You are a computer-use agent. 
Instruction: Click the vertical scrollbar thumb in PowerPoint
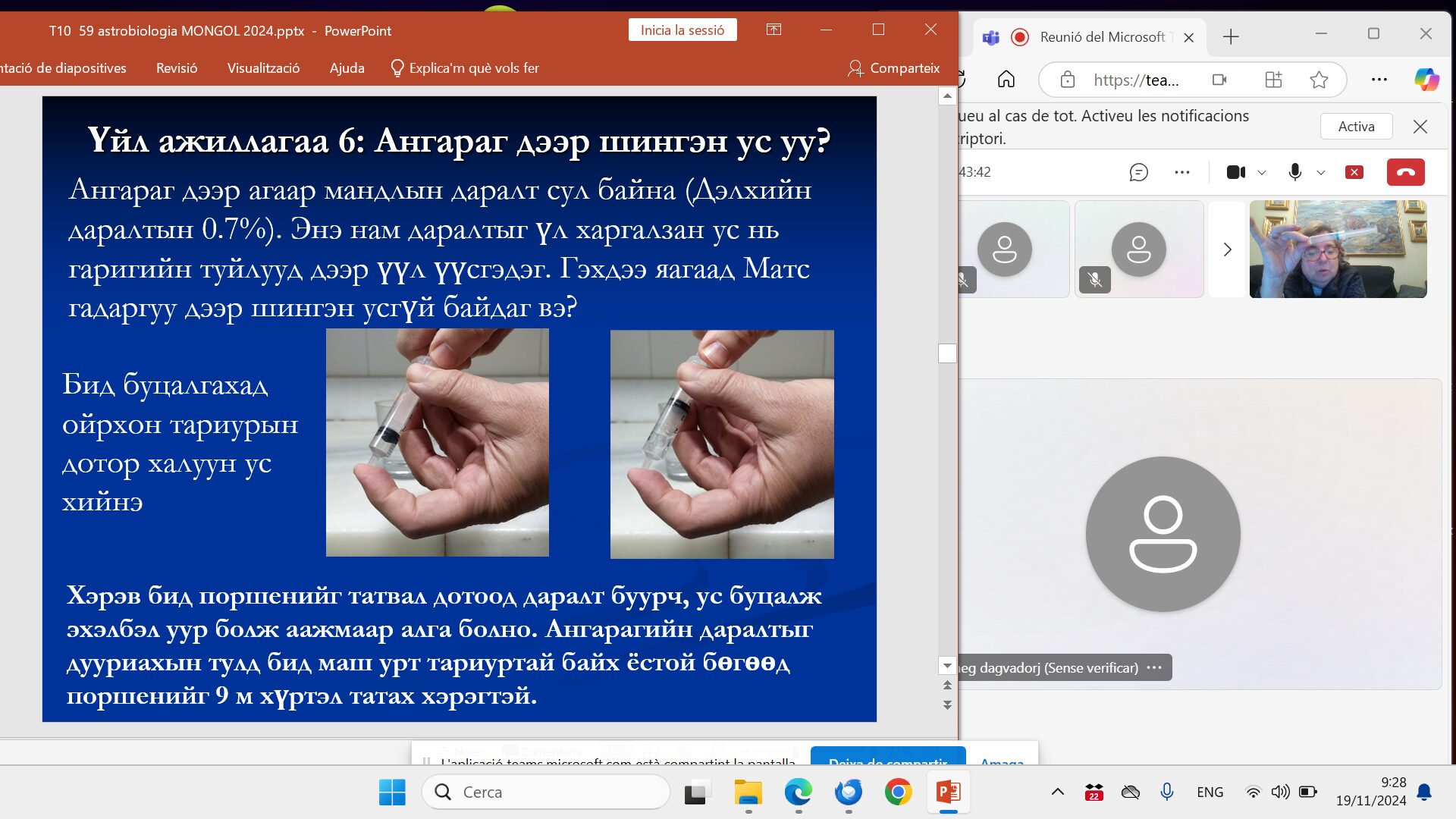click(x=947, y=353)
